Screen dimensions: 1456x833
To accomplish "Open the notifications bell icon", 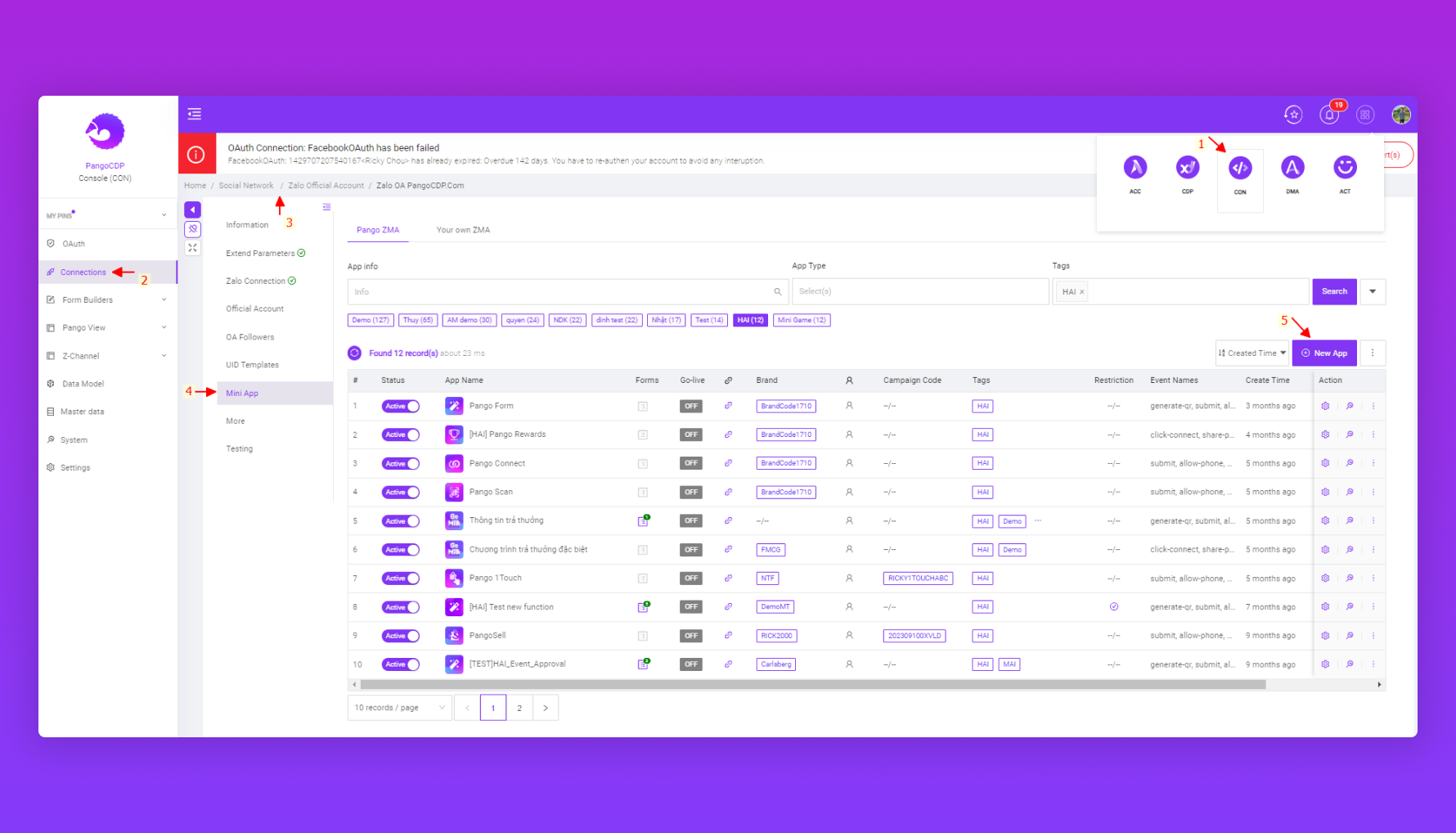I will coord(1329,115).
